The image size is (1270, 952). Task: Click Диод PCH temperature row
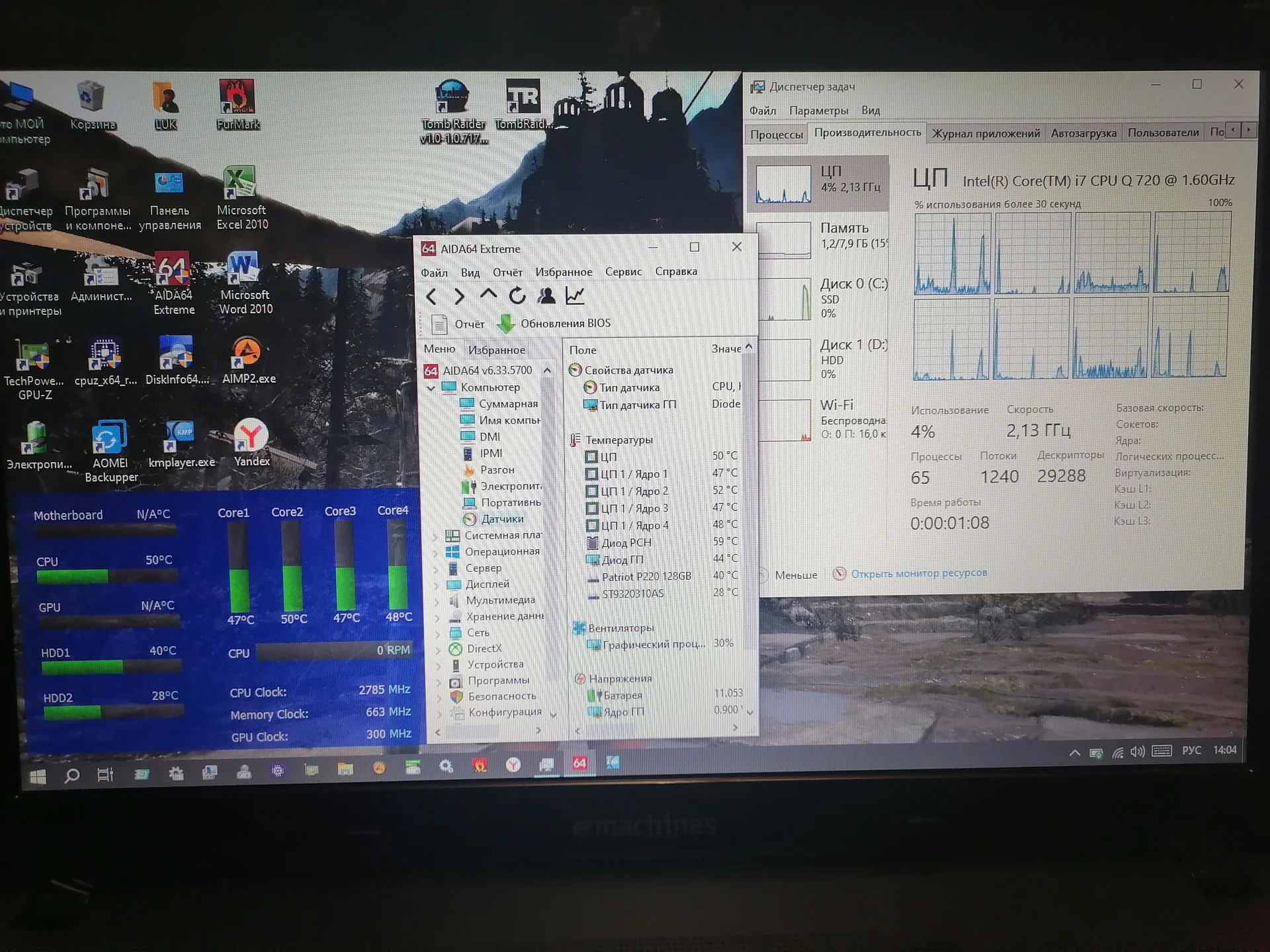tap(661, 543)
